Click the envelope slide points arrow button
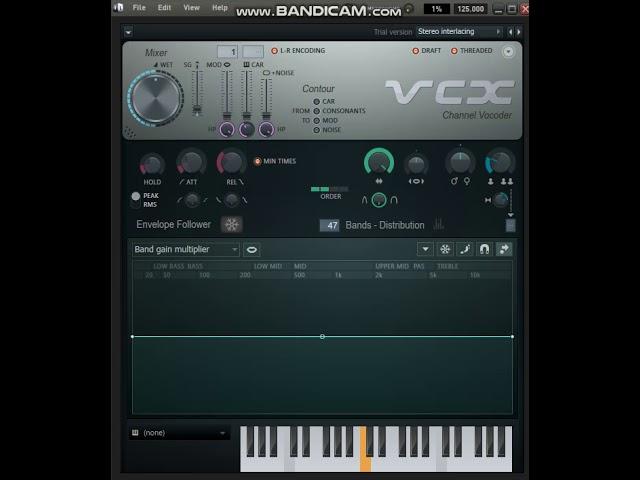640x480 pixels. (x=504, y=249)
